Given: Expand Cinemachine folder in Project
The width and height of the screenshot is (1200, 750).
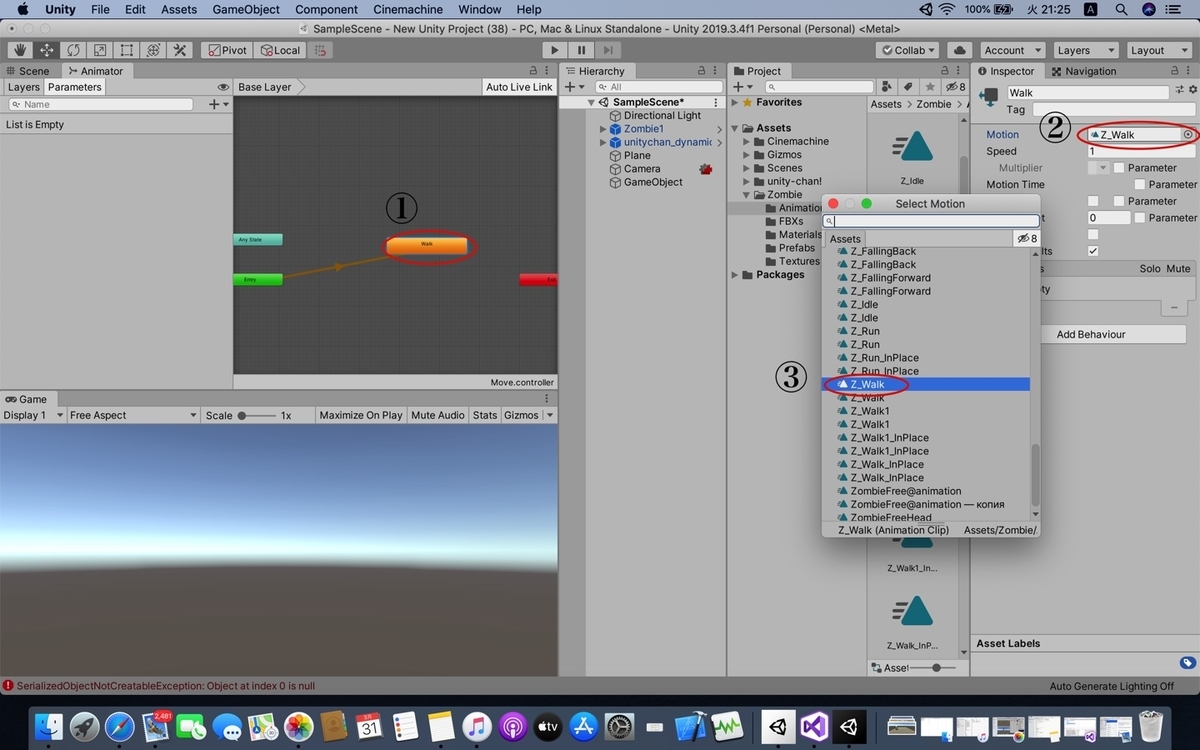Looking at the screenshot, I should pos(746,142).
